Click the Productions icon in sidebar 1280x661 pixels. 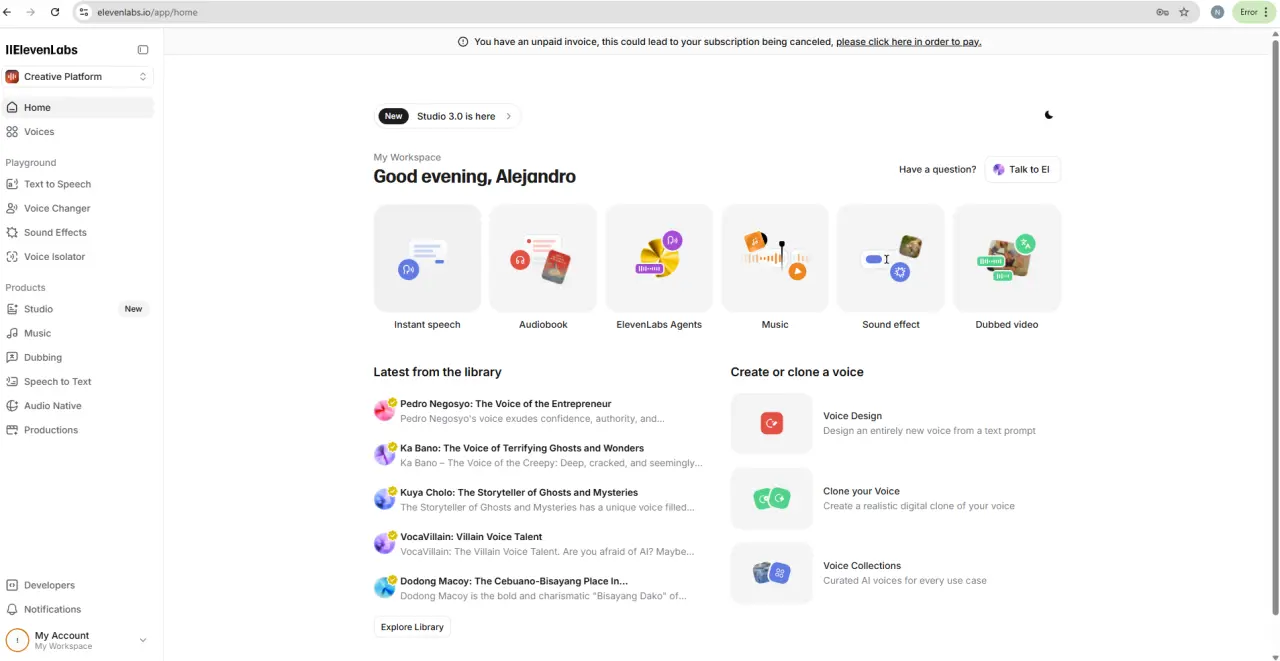coord(12,430)
